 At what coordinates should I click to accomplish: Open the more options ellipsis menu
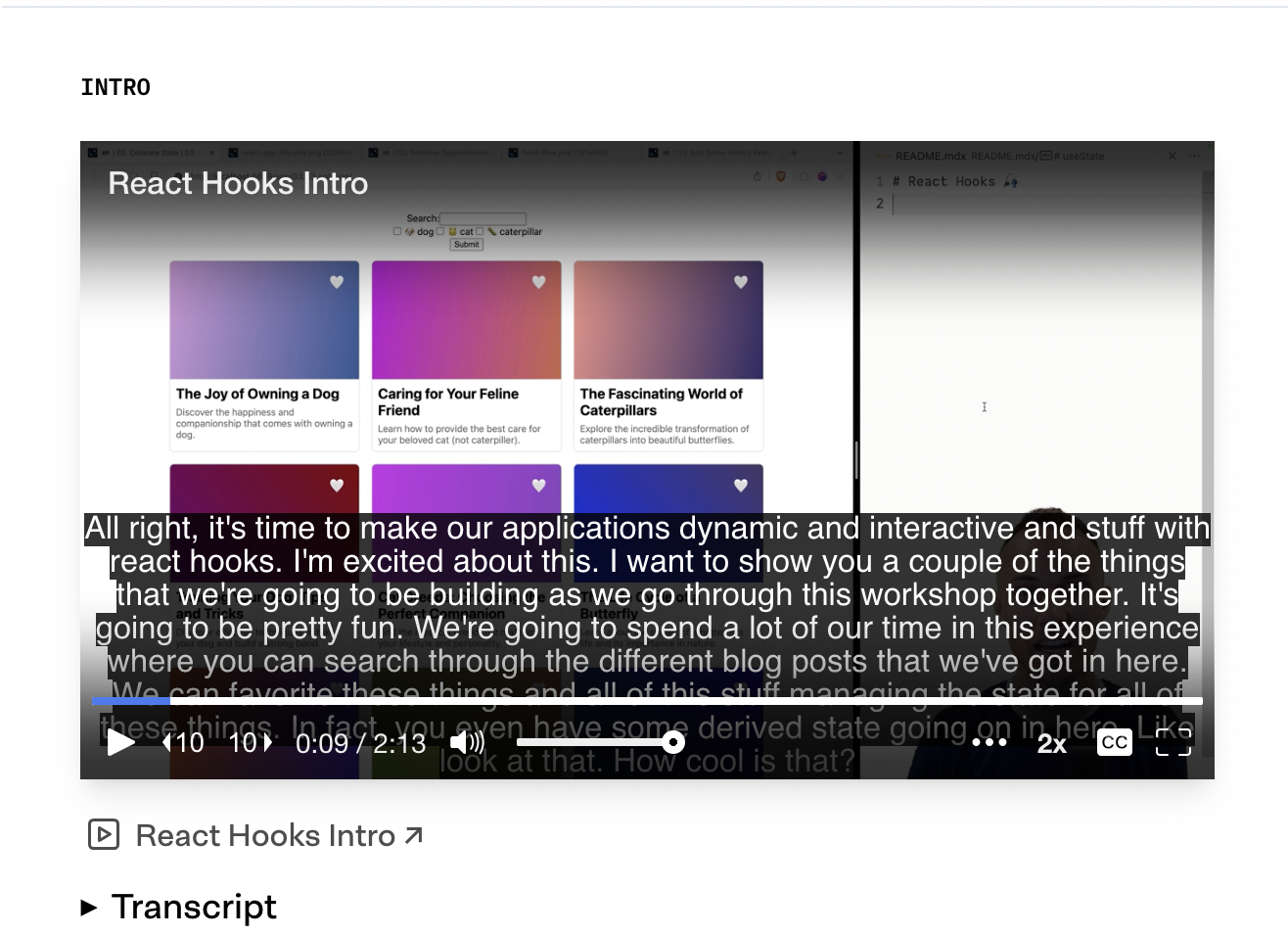[989, 742]
